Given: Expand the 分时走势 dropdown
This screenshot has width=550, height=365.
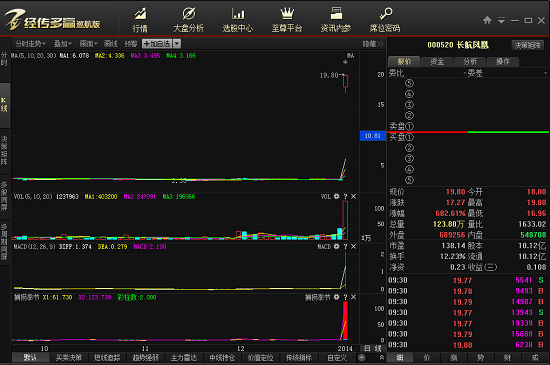Looking at the screenshot, I should 30,44.
